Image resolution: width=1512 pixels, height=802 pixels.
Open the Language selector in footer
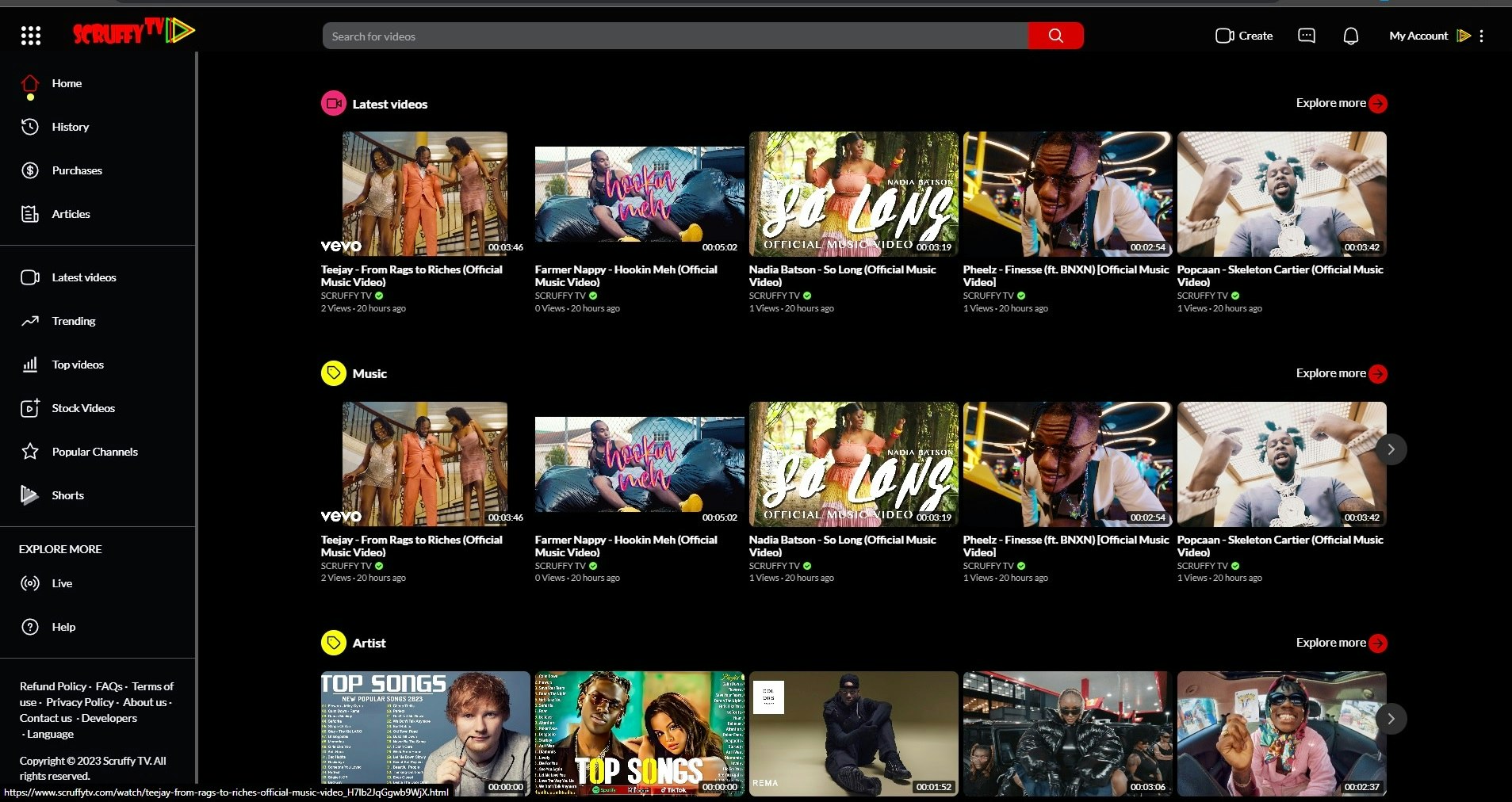(x=50, y=734)
